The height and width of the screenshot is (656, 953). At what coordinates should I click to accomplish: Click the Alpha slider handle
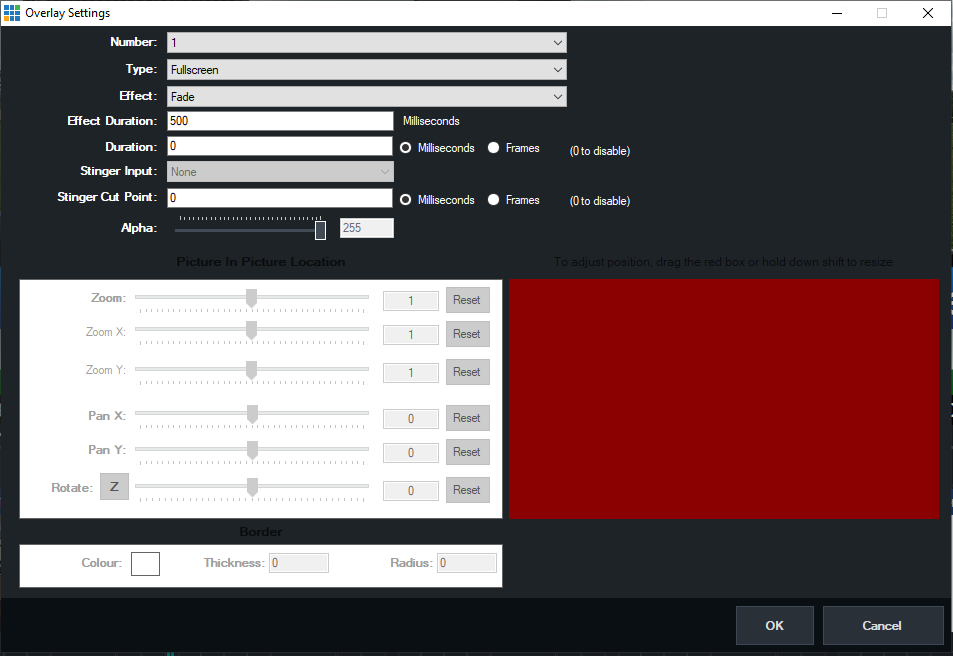(320, 230)
